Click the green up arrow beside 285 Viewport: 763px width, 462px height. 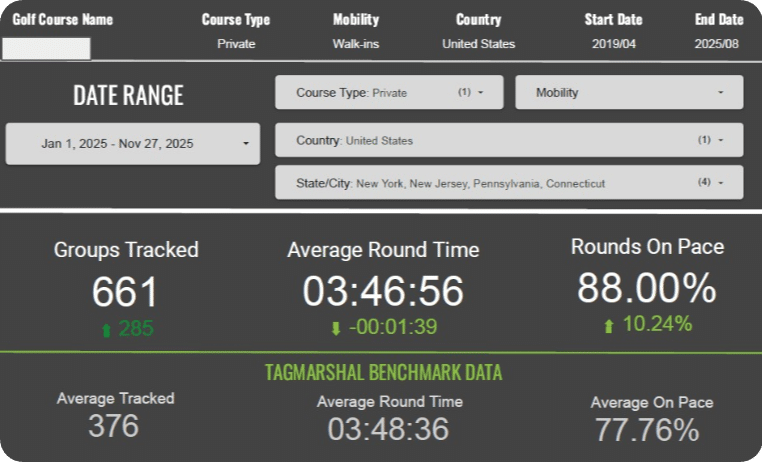(106, 330)
